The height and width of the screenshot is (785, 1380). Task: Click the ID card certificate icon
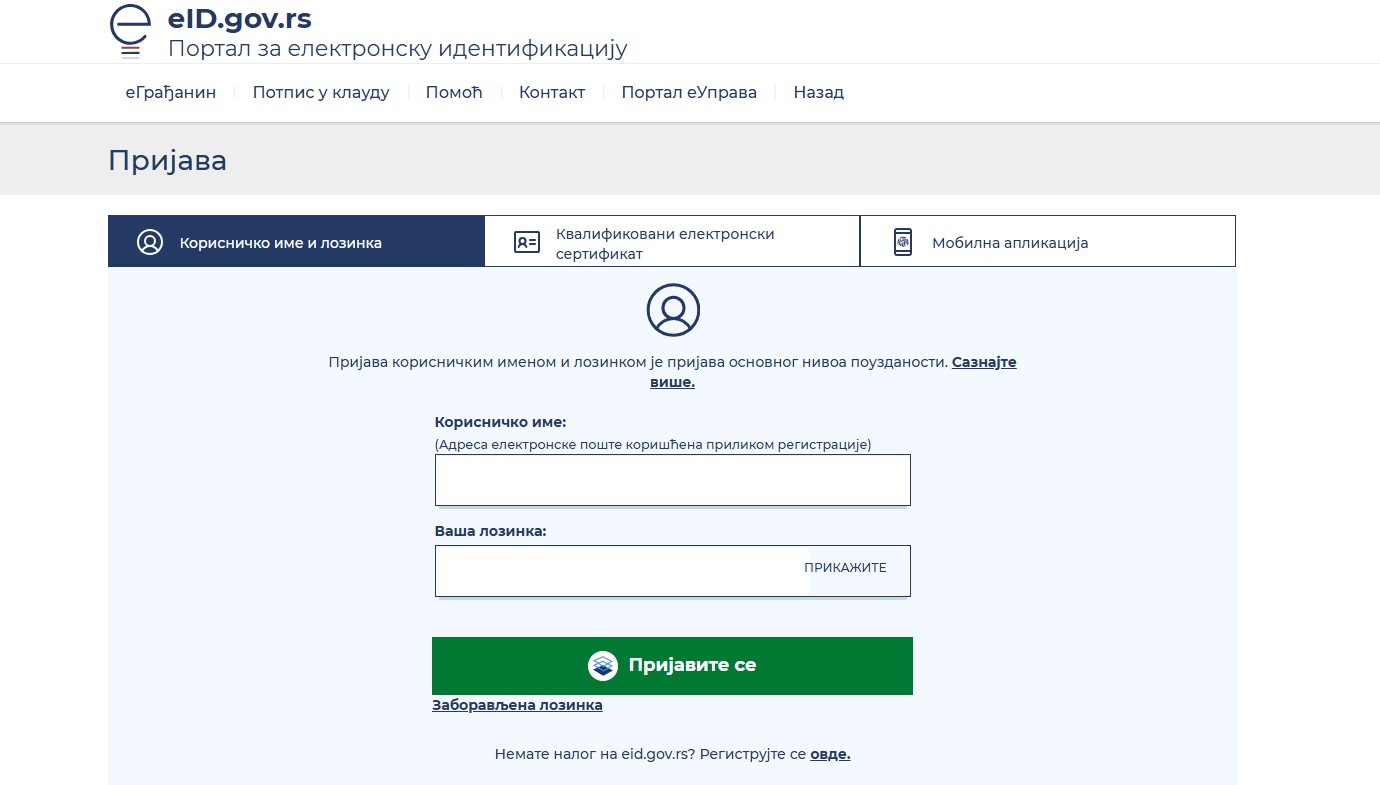click(x=526, y=242)
